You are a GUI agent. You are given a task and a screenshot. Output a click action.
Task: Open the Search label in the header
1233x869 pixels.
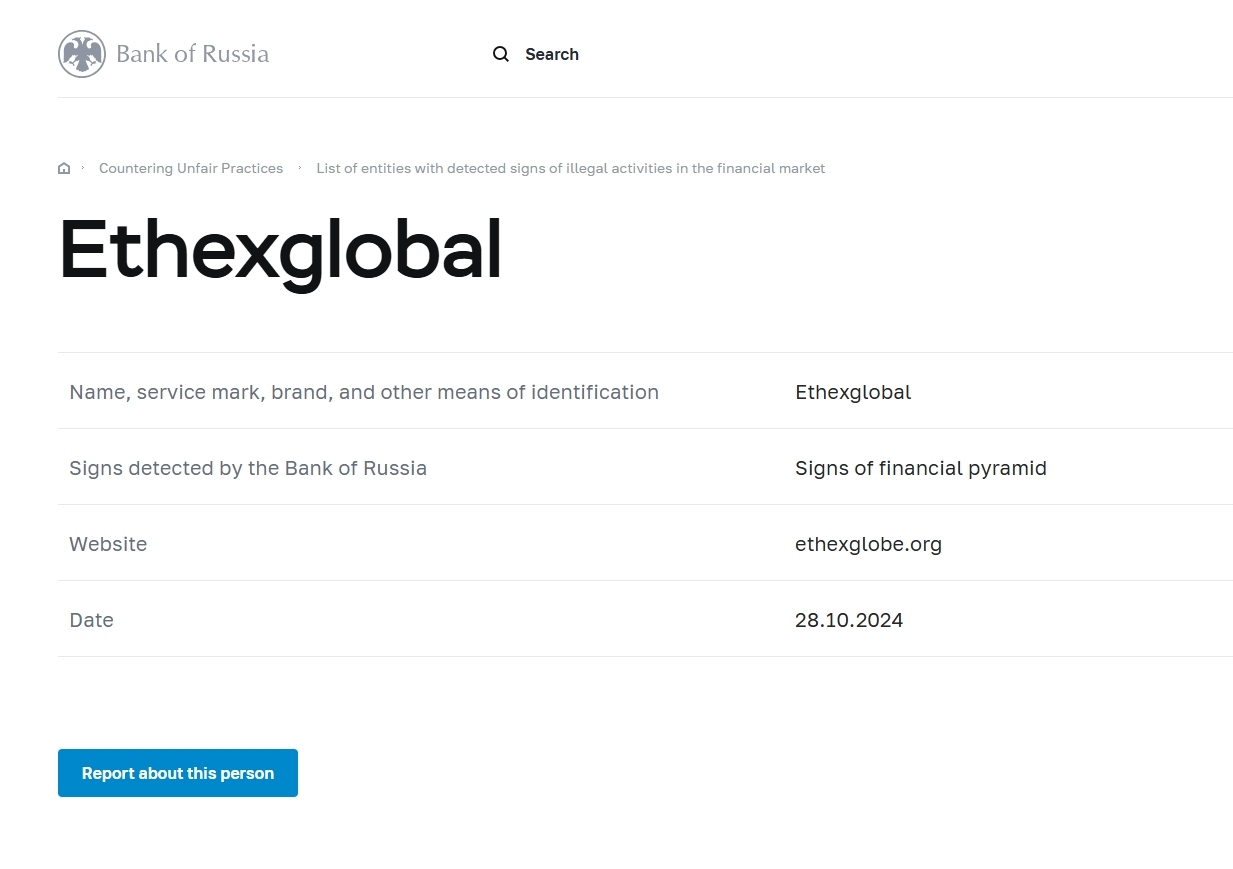tap(551, 54)
